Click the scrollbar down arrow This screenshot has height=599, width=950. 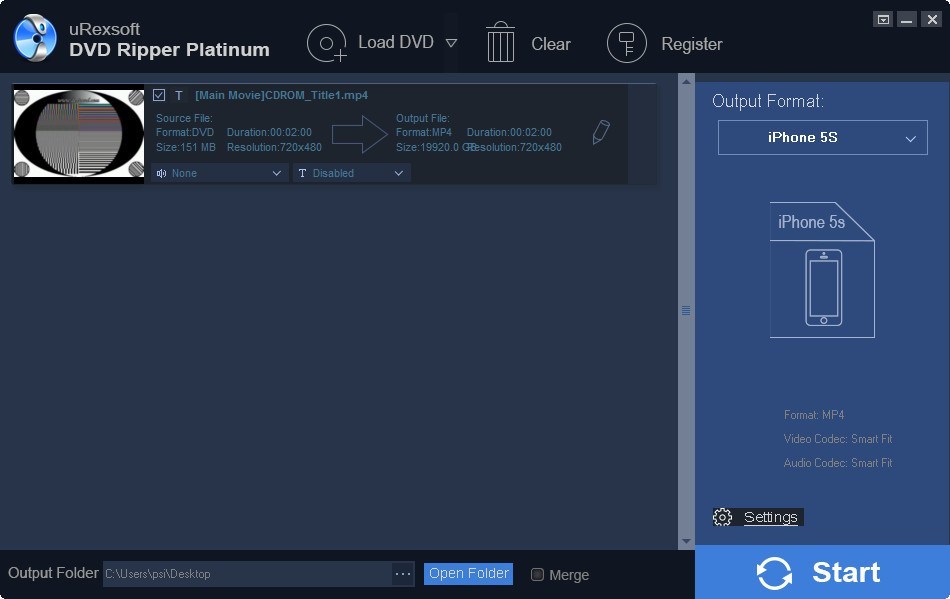coord(686,541)
